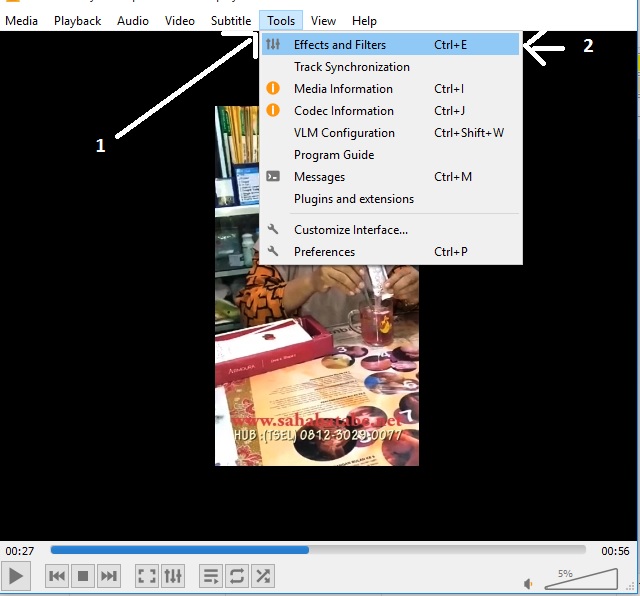The width and height of the screenshot is (640, 596).
Task: Set volume using the volume slider
Action: (581, 579)
